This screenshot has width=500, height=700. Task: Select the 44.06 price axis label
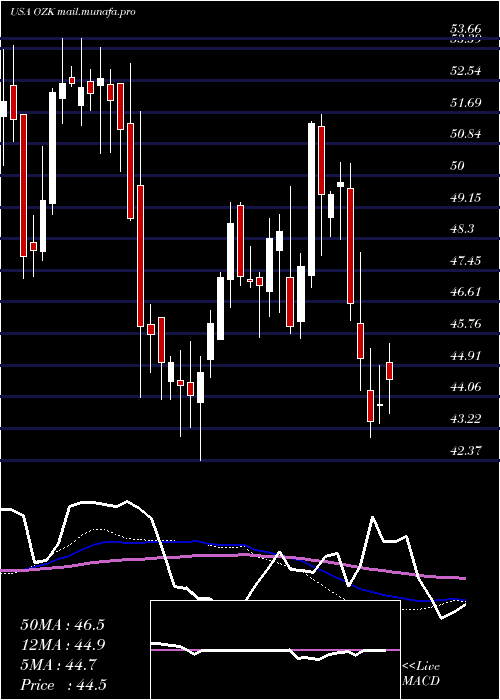coord(466,387)
